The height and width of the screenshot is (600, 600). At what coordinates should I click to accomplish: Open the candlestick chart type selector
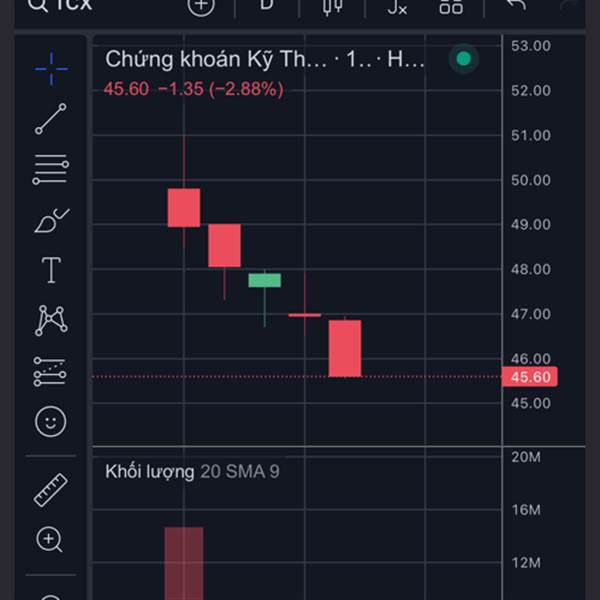[332, 6]
